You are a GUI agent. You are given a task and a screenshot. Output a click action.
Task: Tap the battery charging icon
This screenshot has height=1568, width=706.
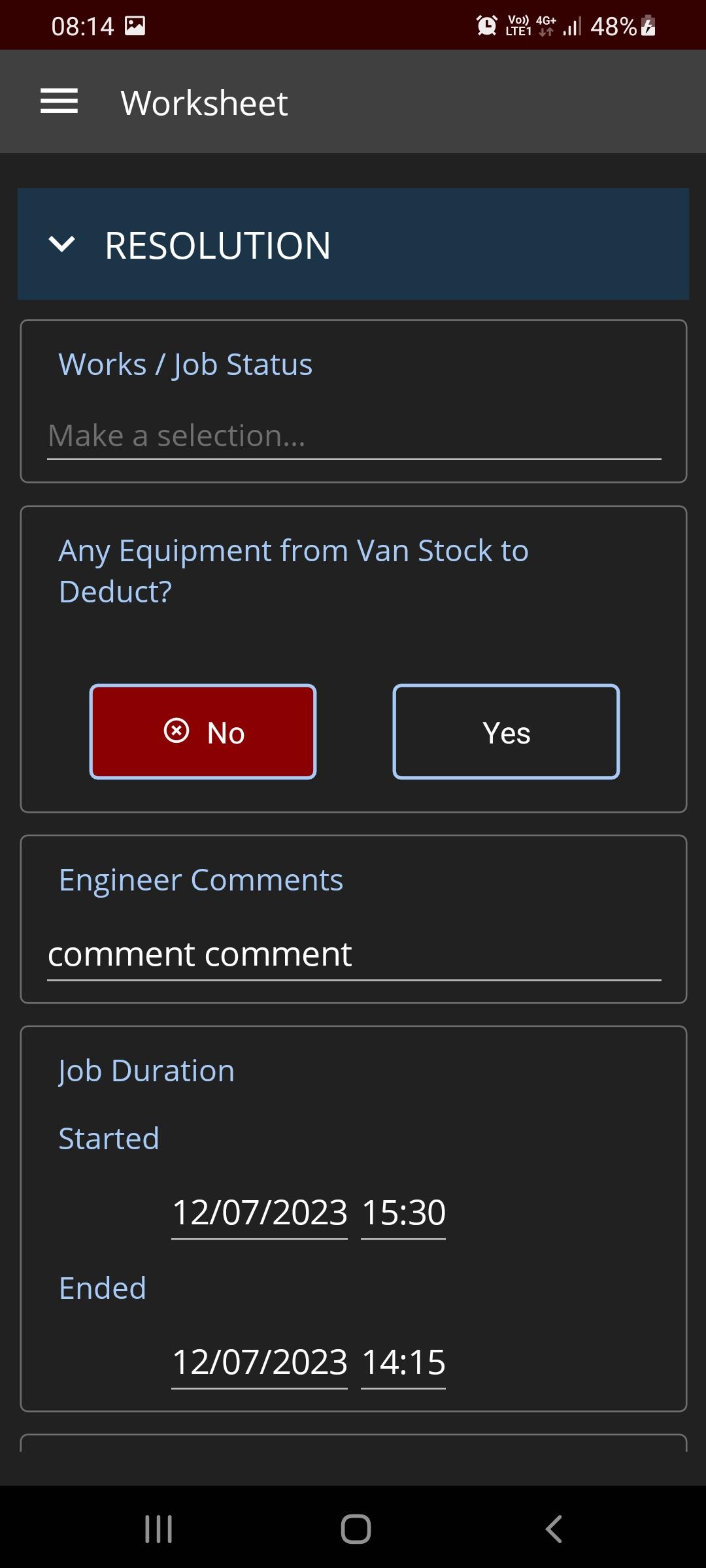click(648, 26)
